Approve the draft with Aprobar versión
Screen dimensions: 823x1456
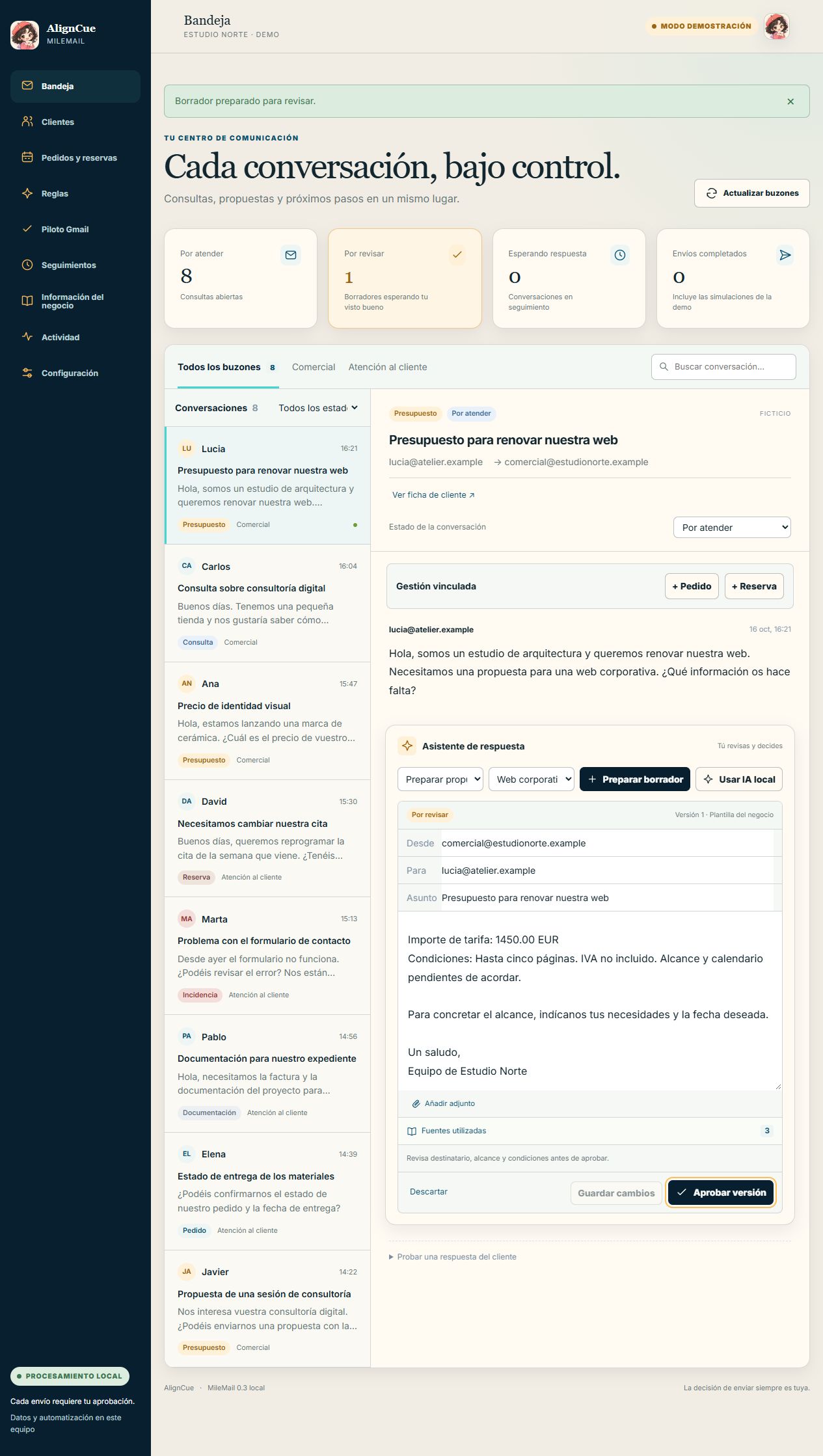[x=721, y=1193]
